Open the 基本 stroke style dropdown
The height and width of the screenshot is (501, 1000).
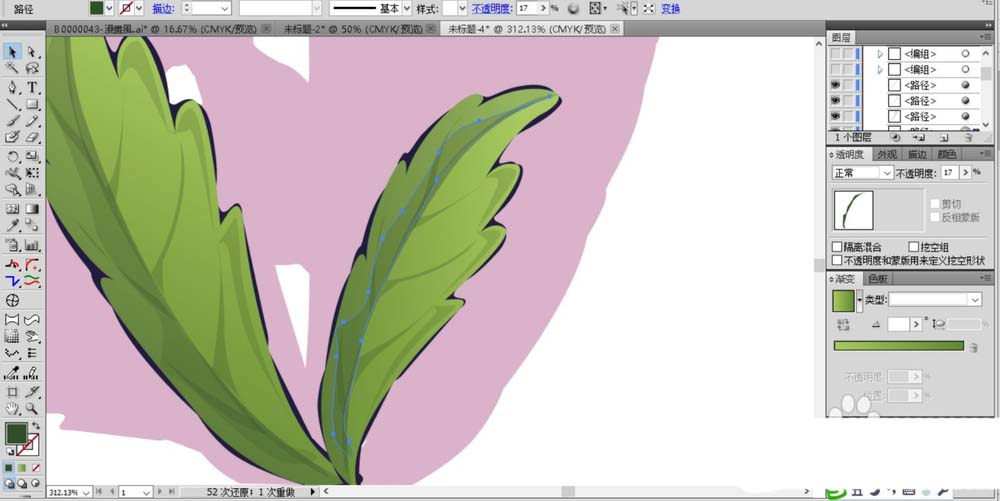tap(407, 8)
